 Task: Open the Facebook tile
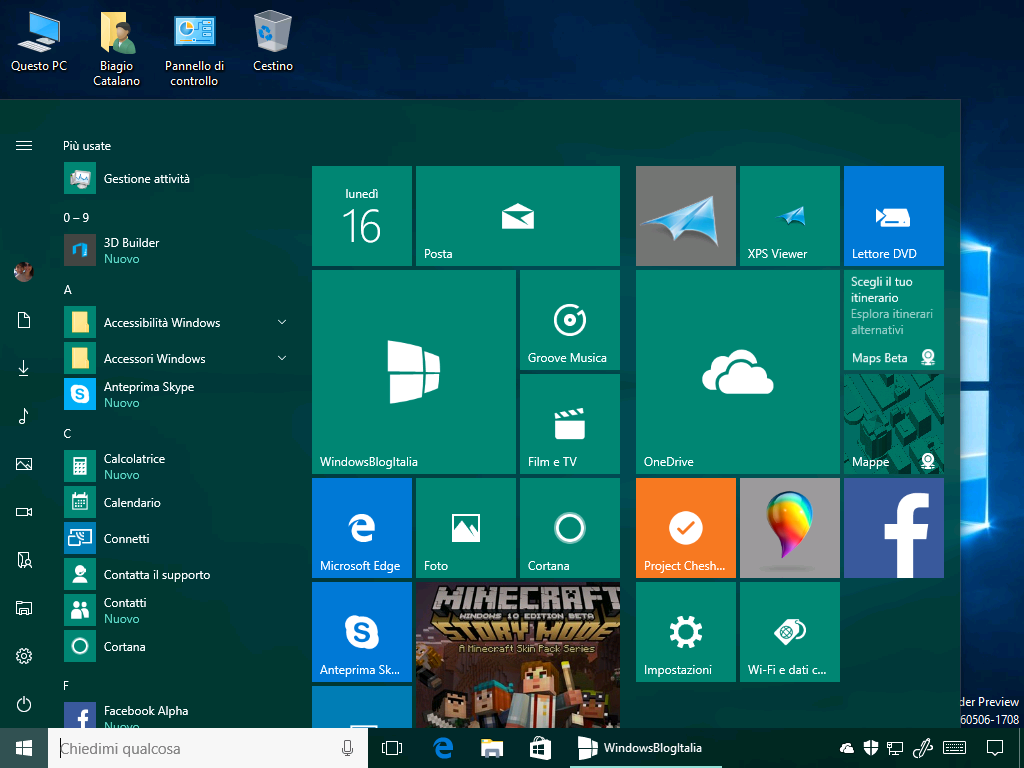click(893, 528)
